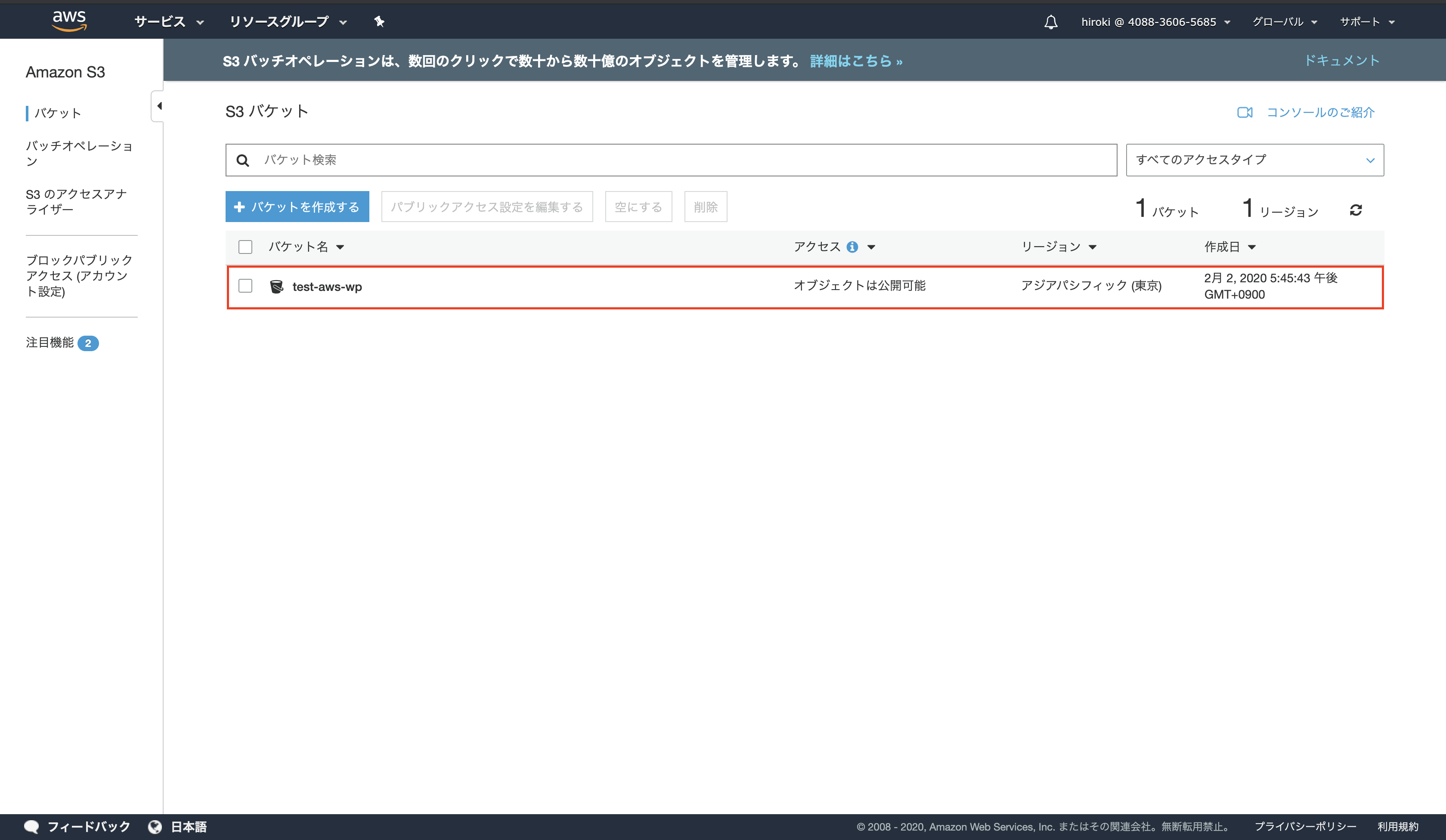The image size is (1446, 840).
Task: Click the access info icon
Action: [852, 247]
